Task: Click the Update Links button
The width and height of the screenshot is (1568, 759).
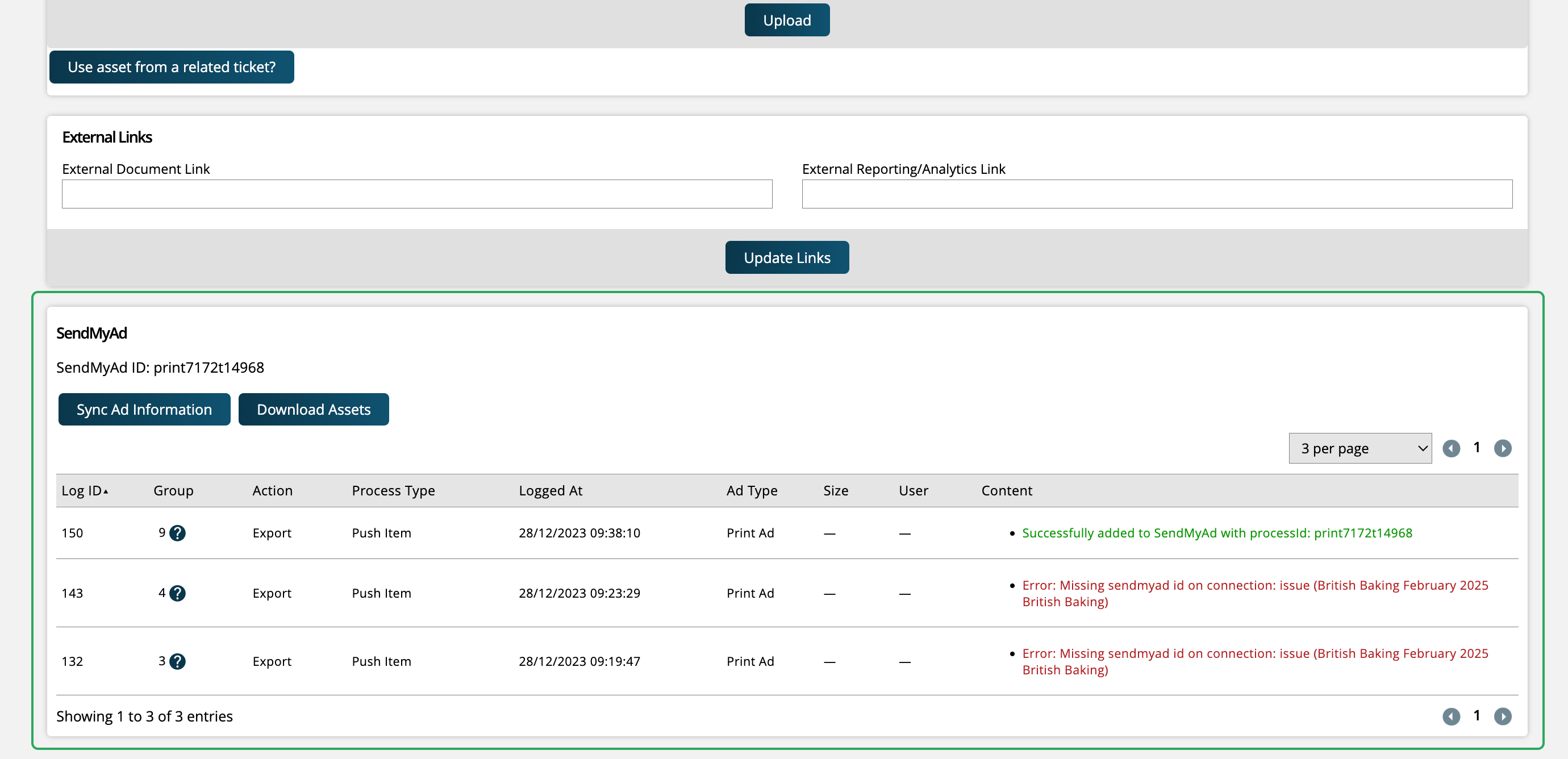Action: click(x=786, y=257)
